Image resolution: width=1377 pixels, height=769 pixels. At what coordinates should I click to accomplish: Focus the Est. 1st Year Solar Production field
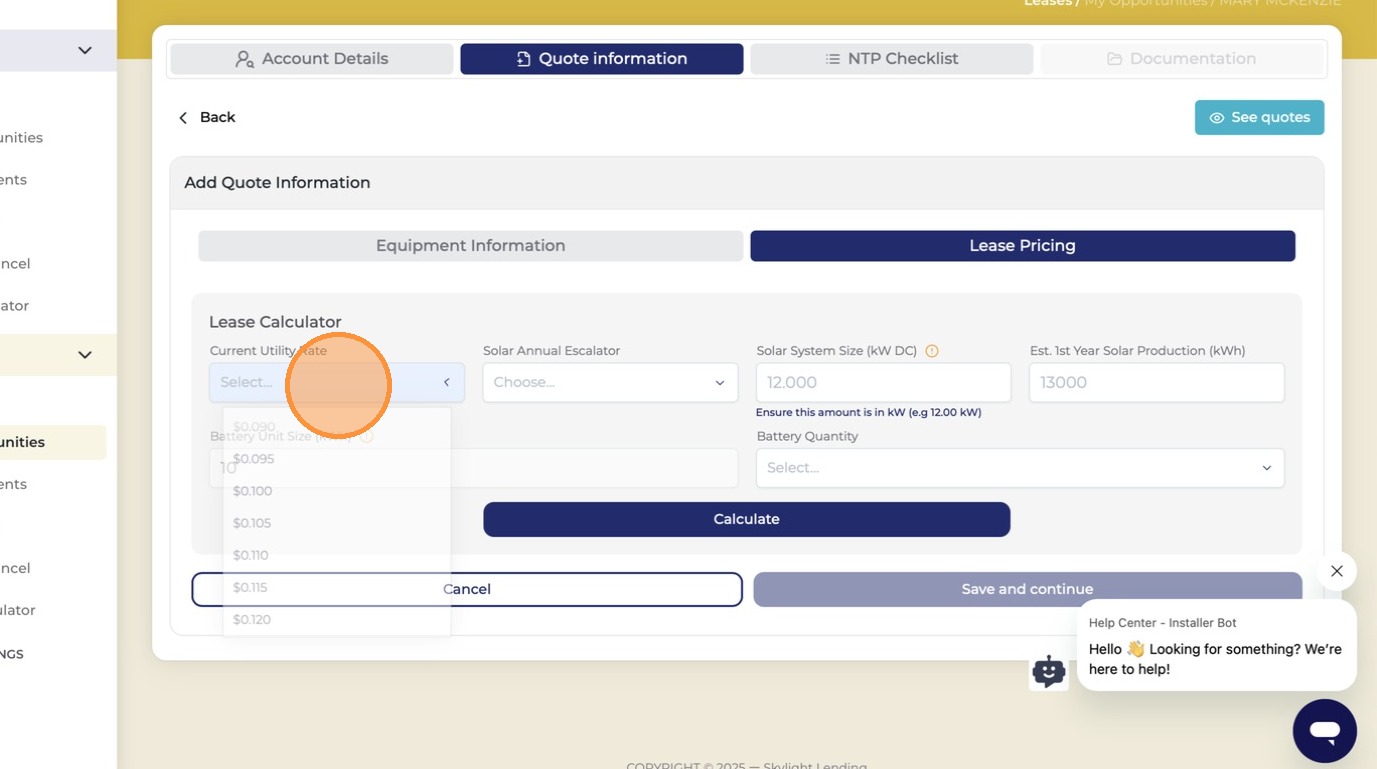click(1157, 382)
